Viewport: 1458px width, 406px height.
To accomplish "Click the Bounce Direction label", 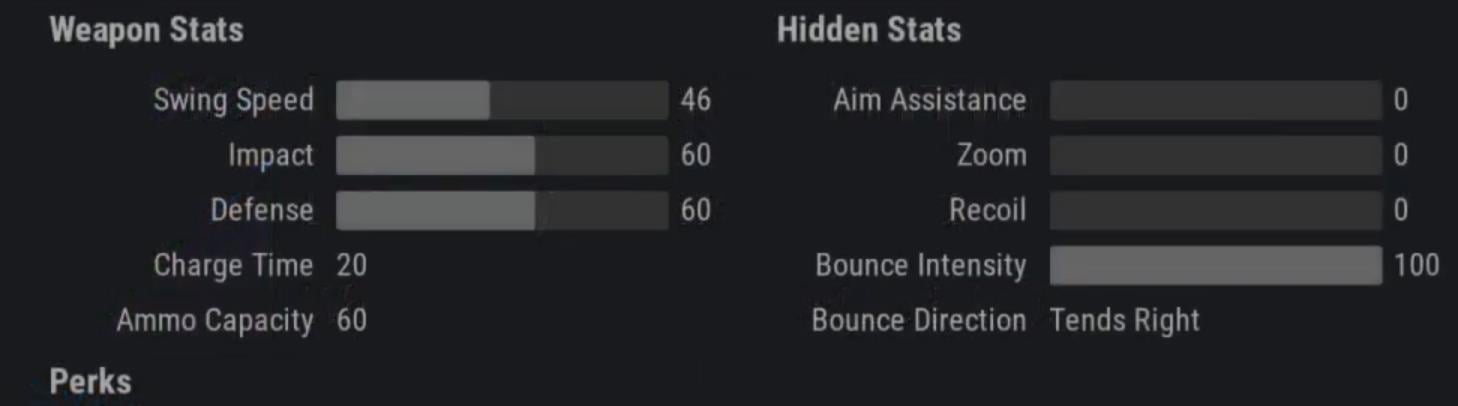I will [x=918, y=320].
